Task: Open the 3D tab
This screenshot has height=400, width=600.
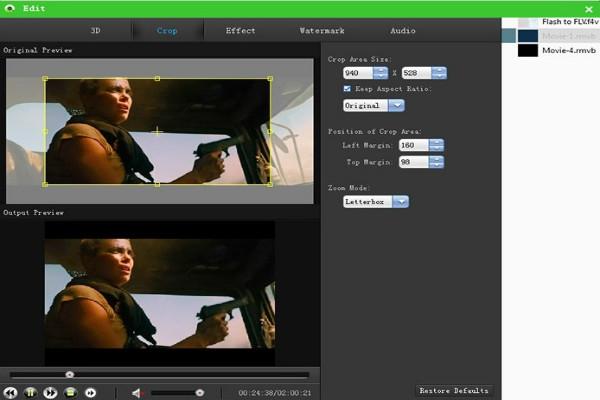Action: point(95,31)
